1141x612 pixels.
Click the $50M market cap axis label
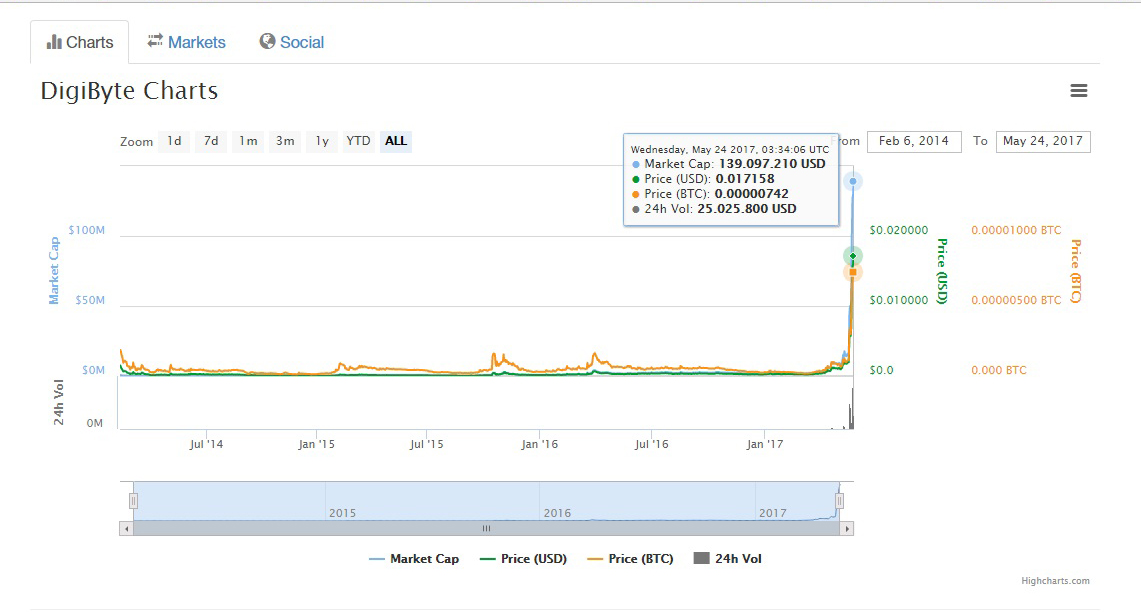90,300
